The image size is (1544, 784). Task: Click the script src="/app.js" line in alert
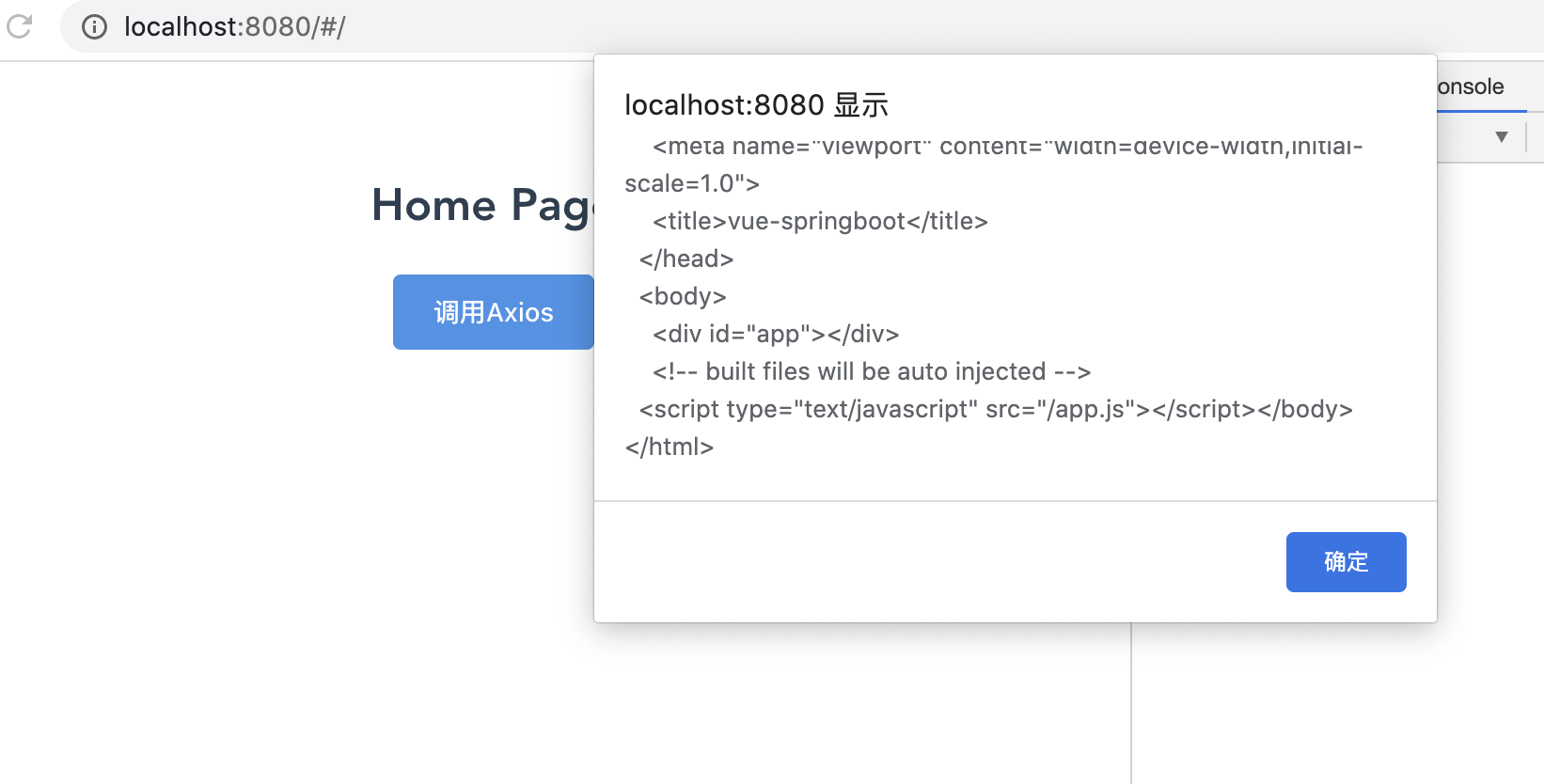[x=996, y=409]
